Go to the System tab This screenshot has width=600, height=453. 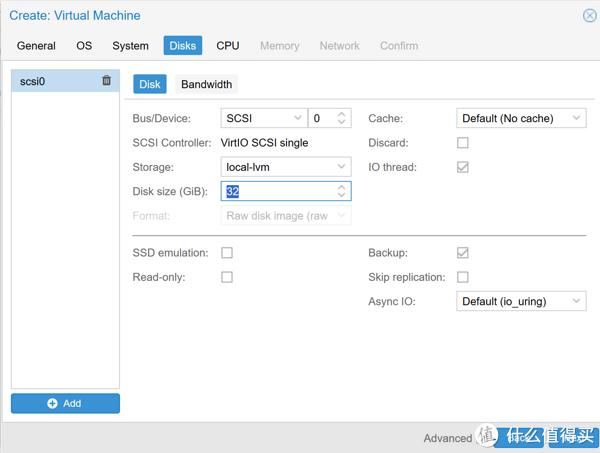click(130, 46)
